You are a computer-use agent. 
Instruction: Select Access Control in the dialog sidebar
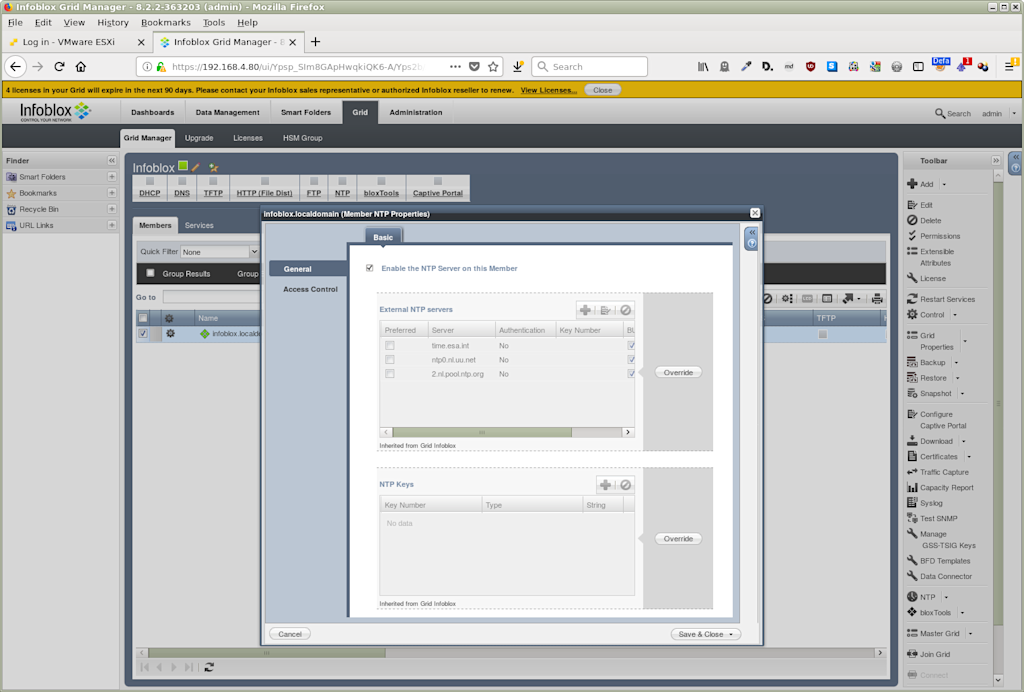pyautogui.click(x=310, y=289)
